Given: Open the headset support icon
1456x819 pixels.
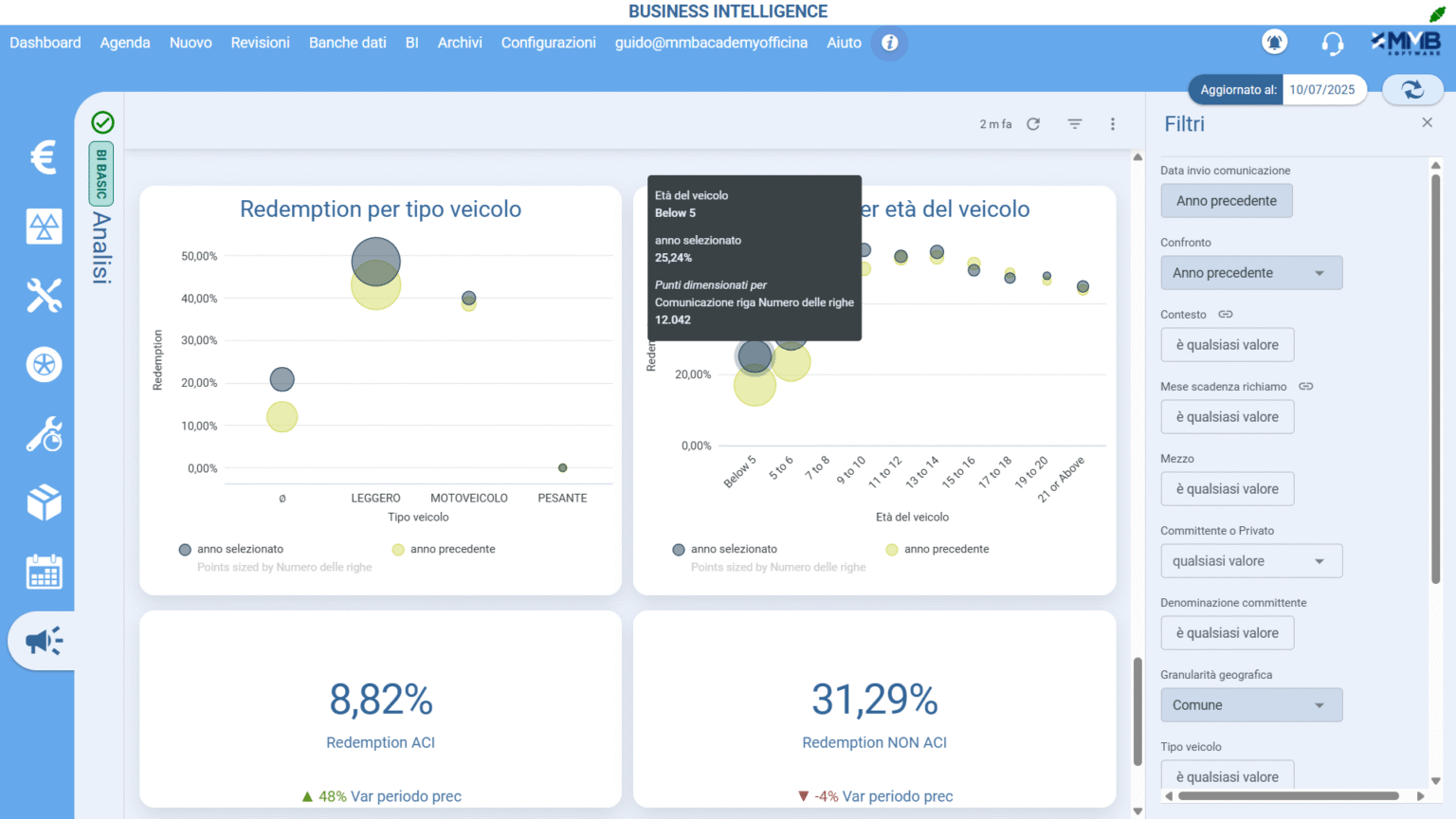Looking at the screenshot, I should (x=1332, y=43).
